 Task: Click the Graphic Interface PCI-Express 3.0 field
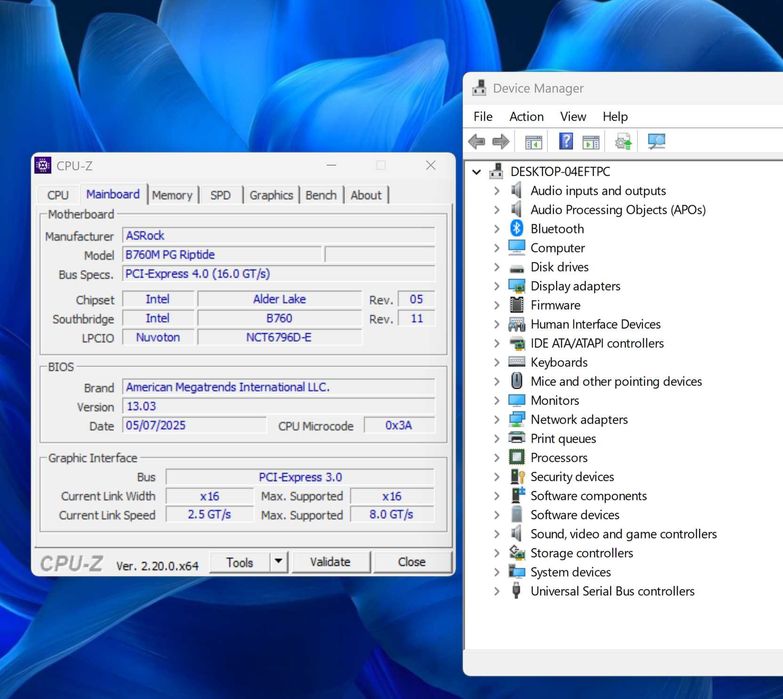click(300, 477)
